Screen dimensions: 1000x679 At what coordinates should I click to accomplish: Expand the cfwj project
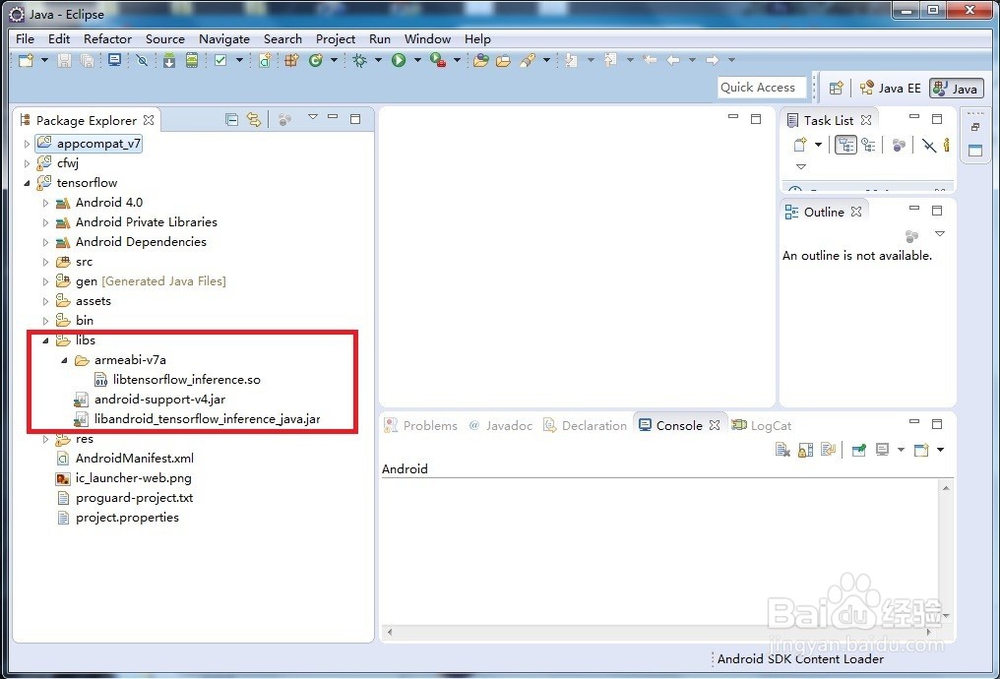pyautogui.click(x=27, y=164)
